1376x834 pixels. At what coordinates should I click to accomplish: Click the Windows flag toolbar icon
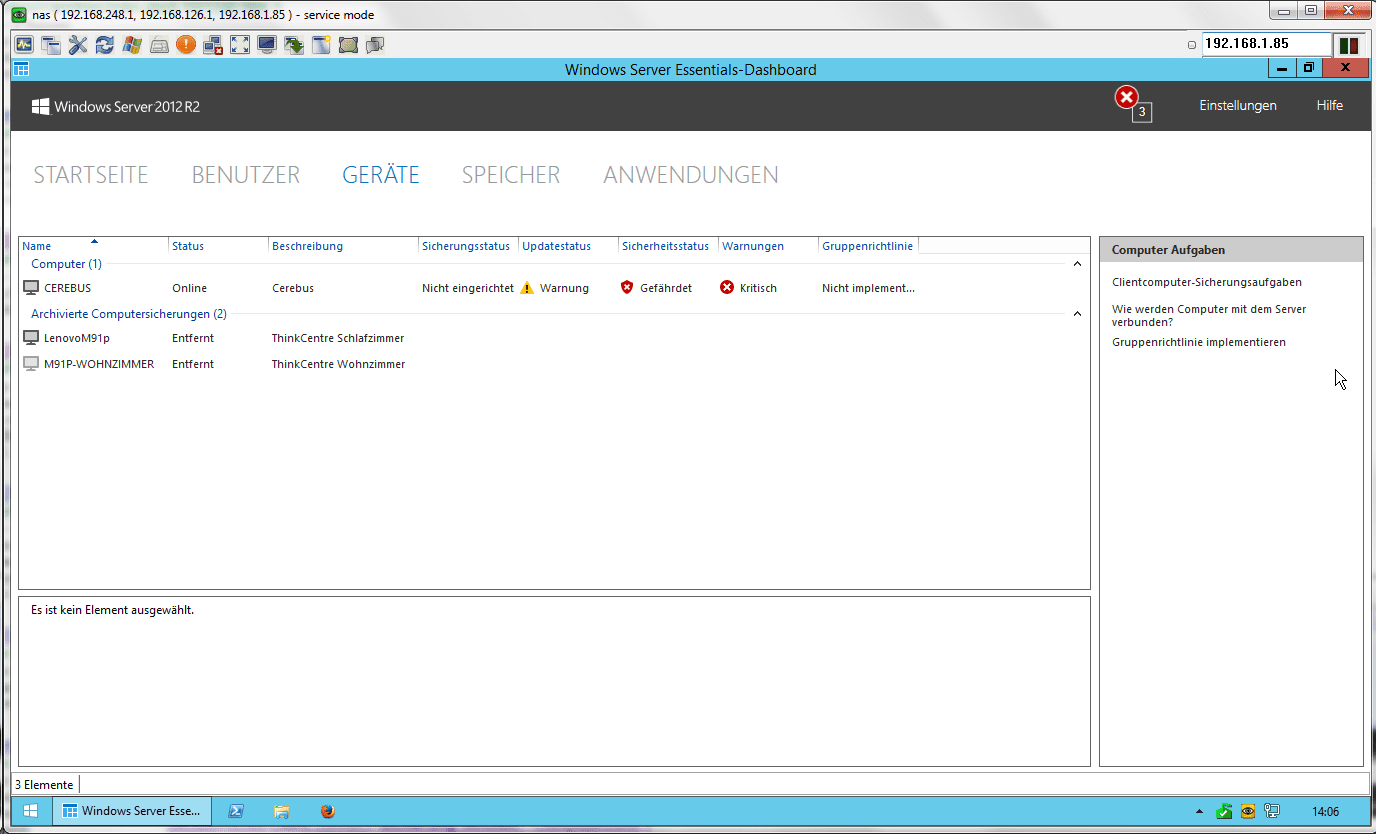132,45
